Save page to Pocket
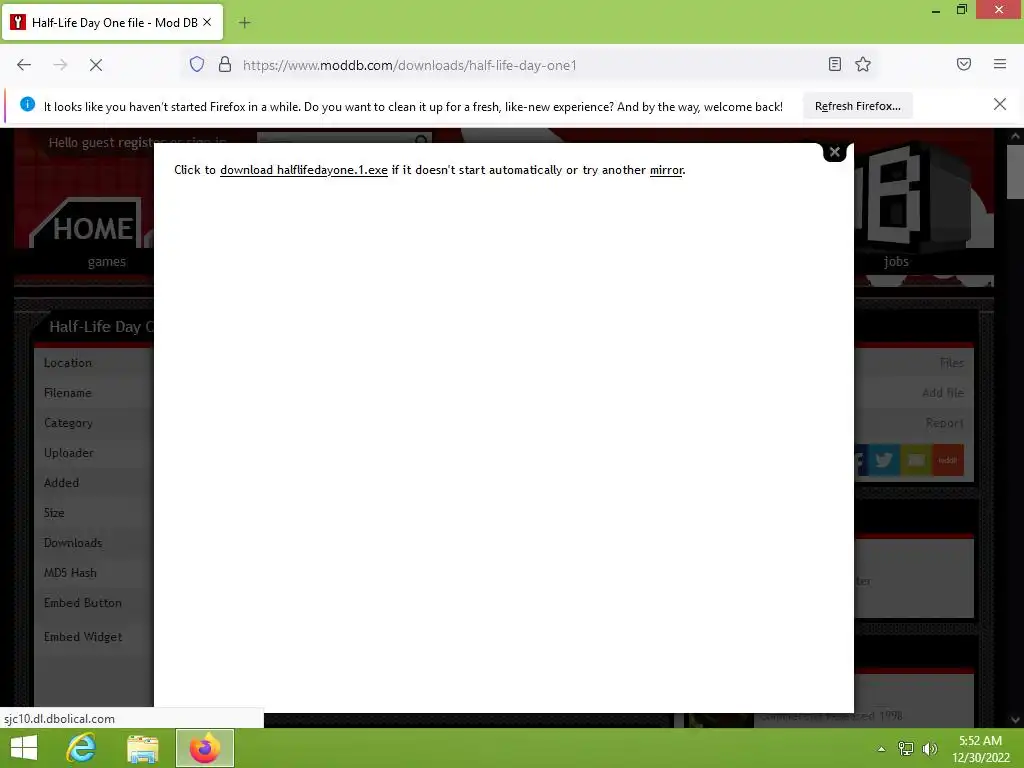 click(x=964, y=64)
